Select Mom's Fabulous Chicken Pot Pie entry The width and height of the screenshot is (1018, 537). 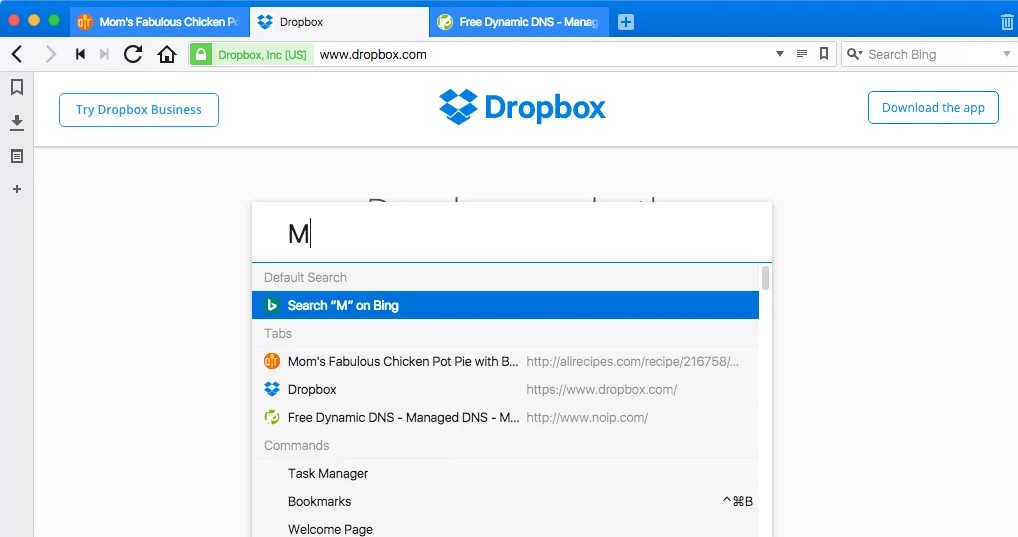pos(505,361)
